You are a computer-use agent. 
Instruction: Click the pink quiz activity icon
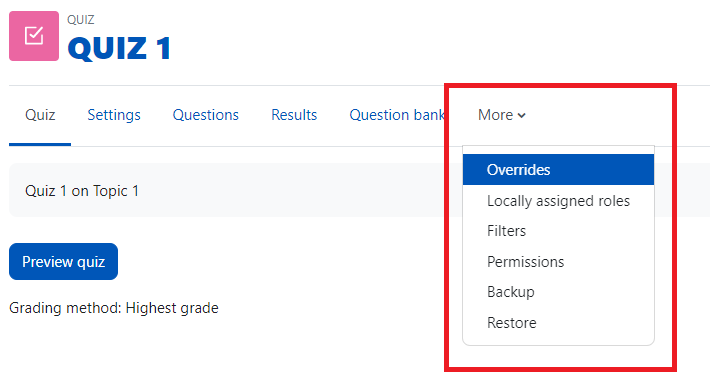[x=34, y=36]
